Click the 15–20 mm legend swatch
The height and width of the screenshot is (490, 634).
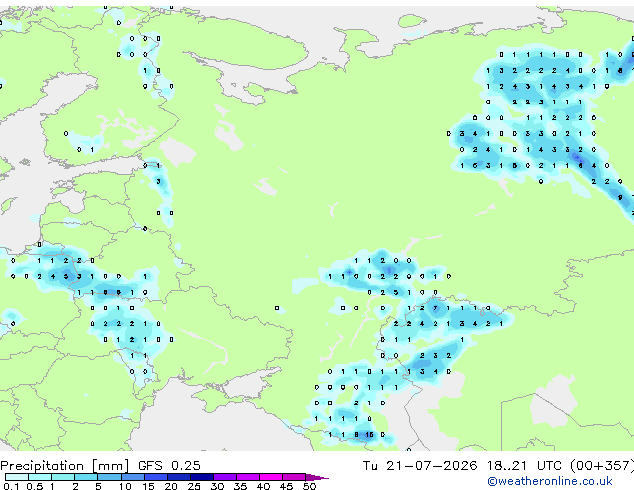[155, 477]
